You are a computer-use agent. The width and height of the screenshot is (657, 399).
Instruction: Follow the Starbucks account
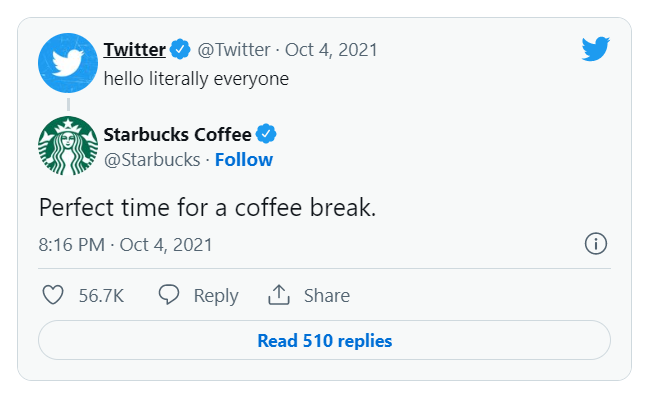(244, 160)
